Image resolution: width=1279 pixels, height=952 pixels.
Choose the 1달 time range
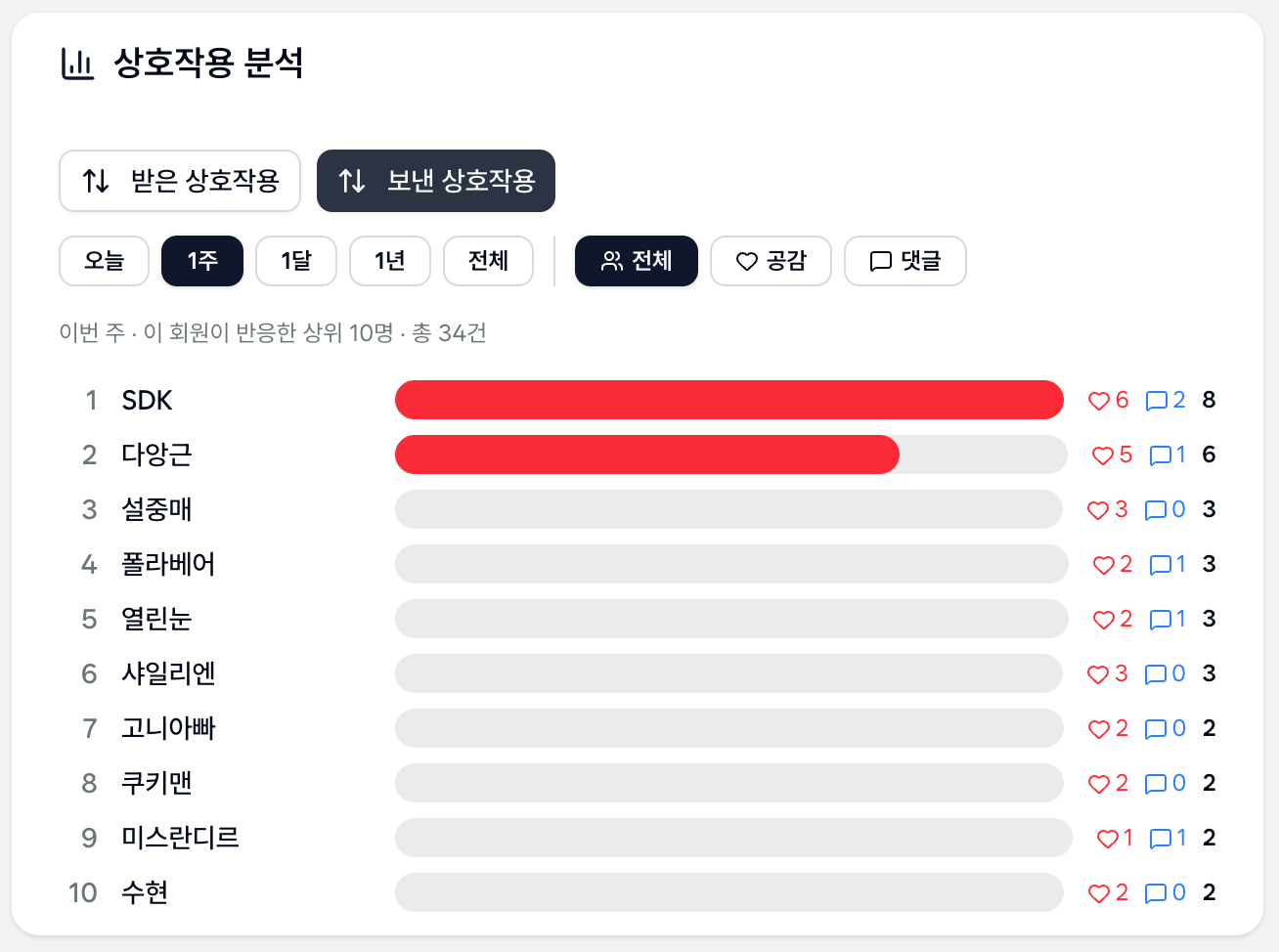pos(296,261)
